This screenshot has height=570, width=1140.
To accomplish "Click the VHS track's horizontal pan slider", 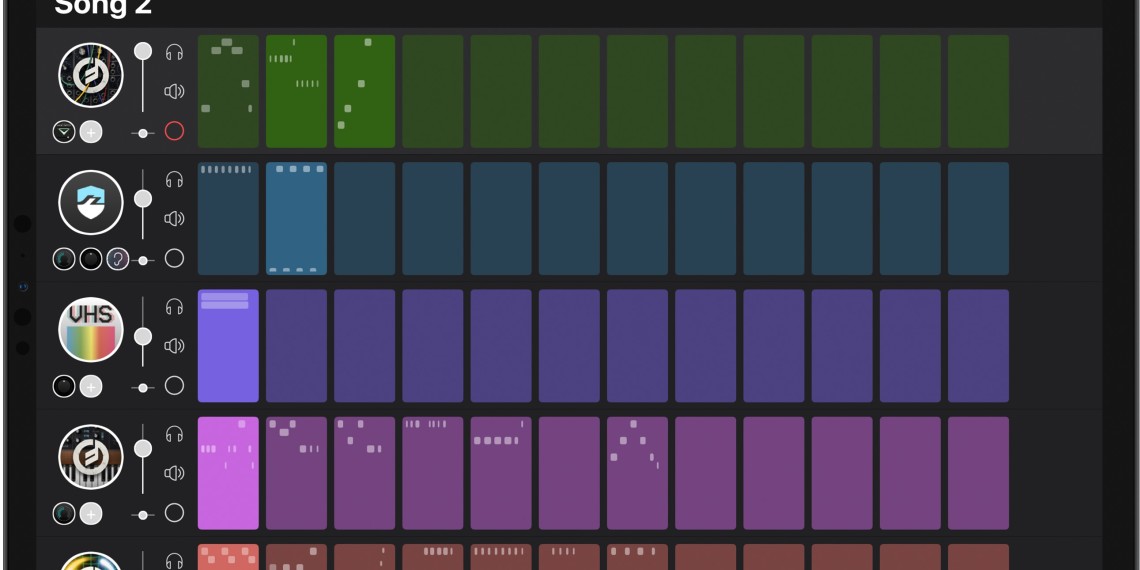I will click(142, 388).
